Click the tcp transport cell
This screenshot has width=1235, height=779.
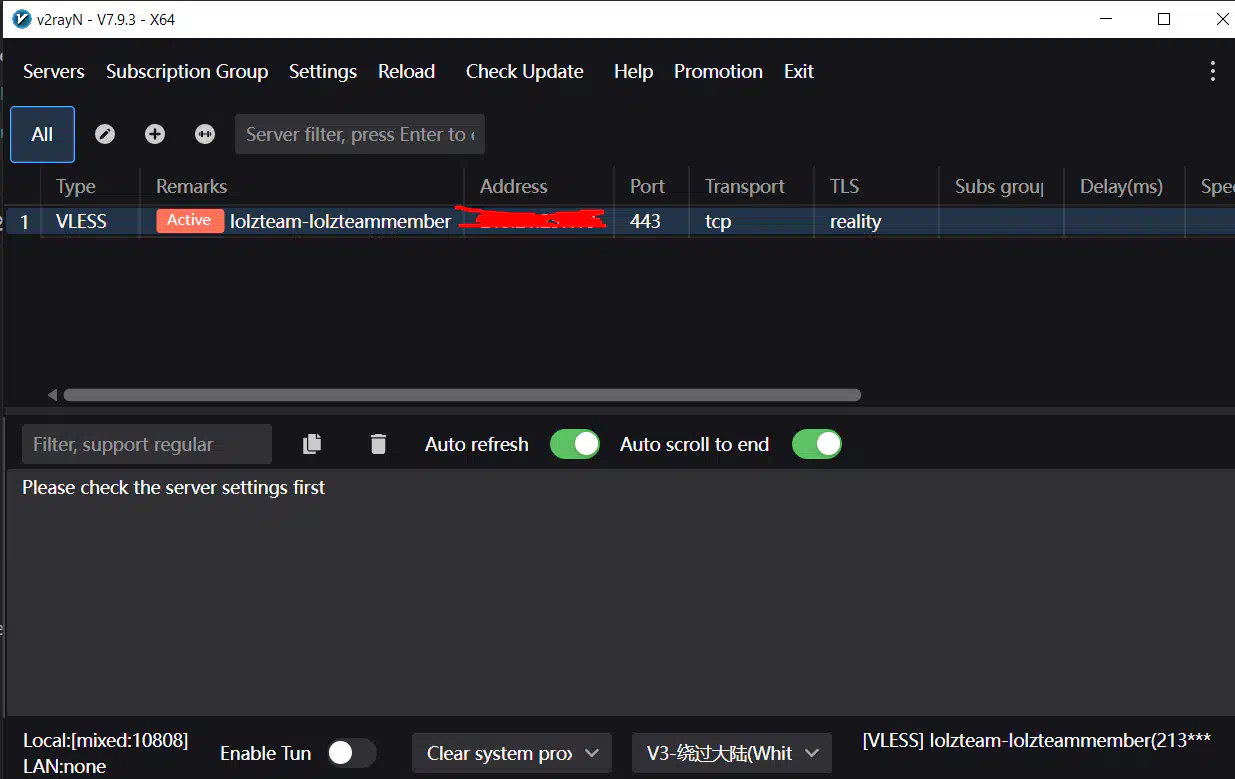click(718, 221)
